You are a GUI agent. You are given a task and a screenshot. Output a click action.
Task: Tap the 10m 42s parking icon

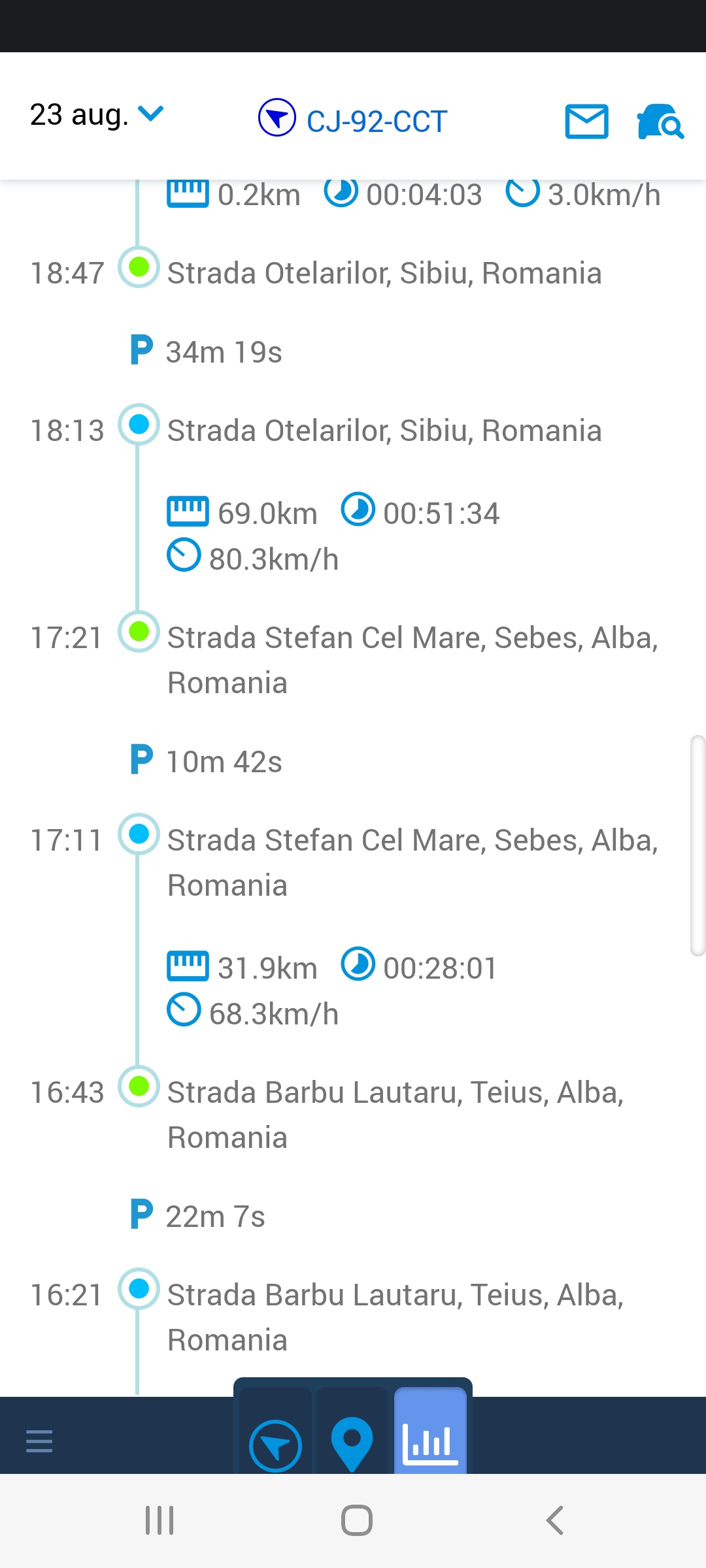[x=141, y=760]
